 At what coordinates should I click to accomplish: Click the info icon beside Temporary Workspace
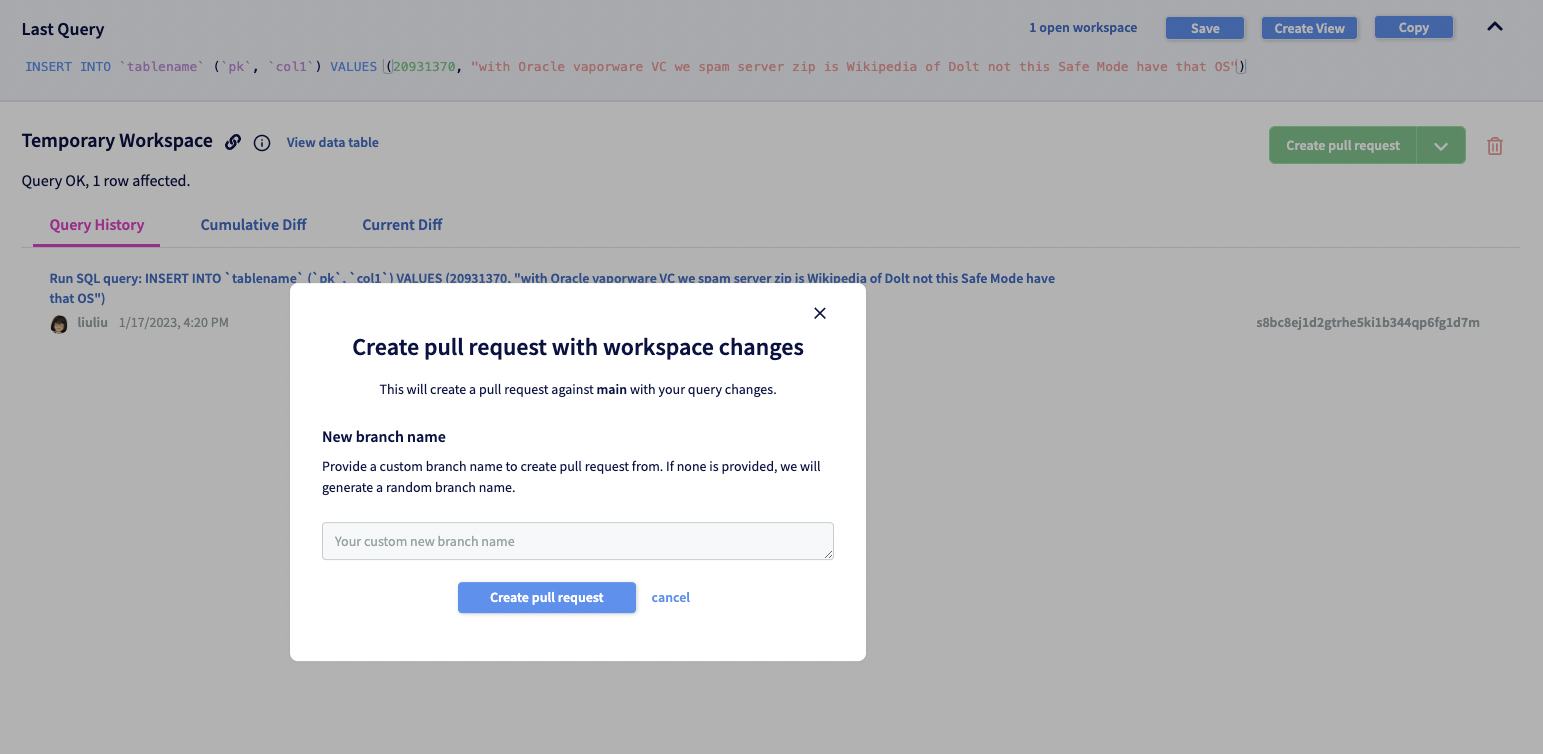click(x=261, y=143)
